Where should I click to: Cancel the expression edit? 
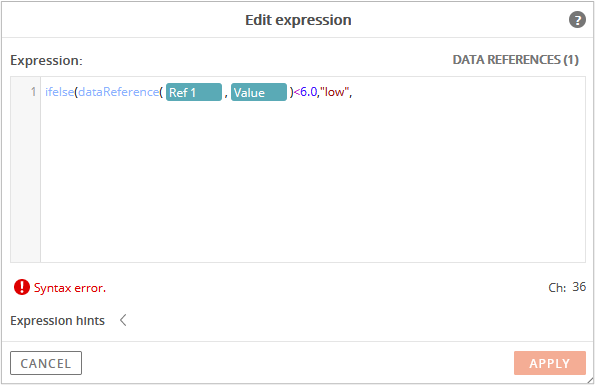(46, 363)
